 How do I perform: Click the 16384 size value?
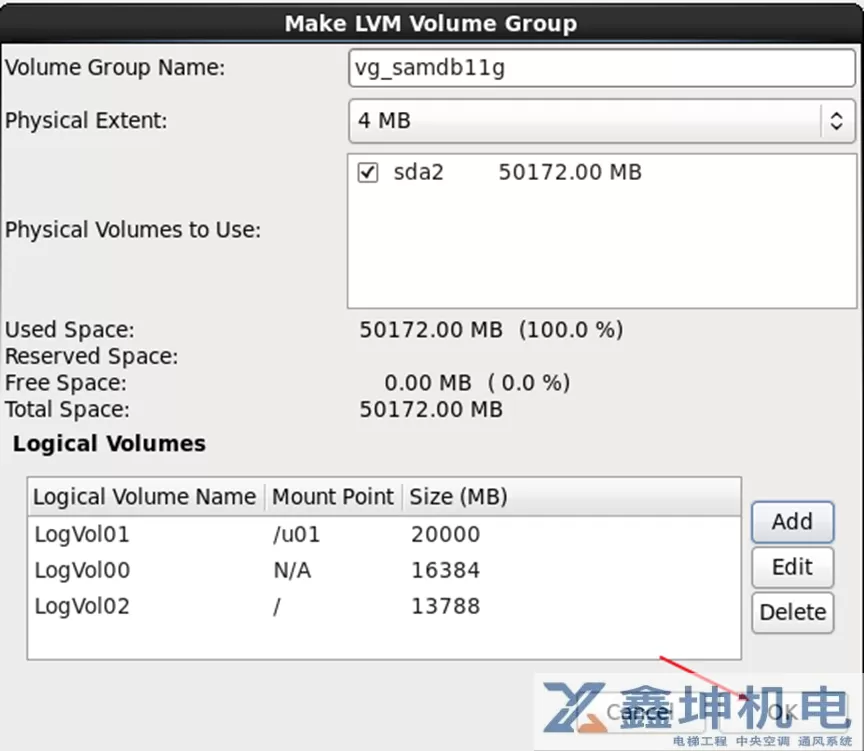click(445, 570)
